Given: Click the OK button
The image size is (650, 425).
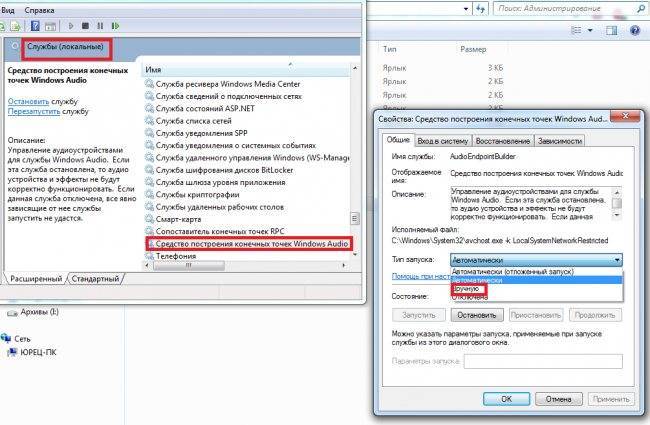Looking at the screenshot, I should pos(507,399).
